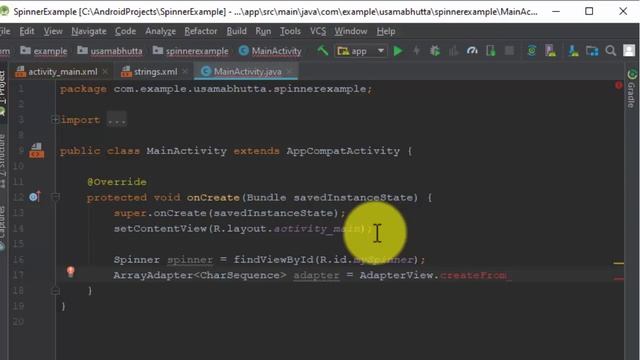The width and height of the screenshot is (640, 360).
Task: Open the Edit menu
Action: [27, 31]
